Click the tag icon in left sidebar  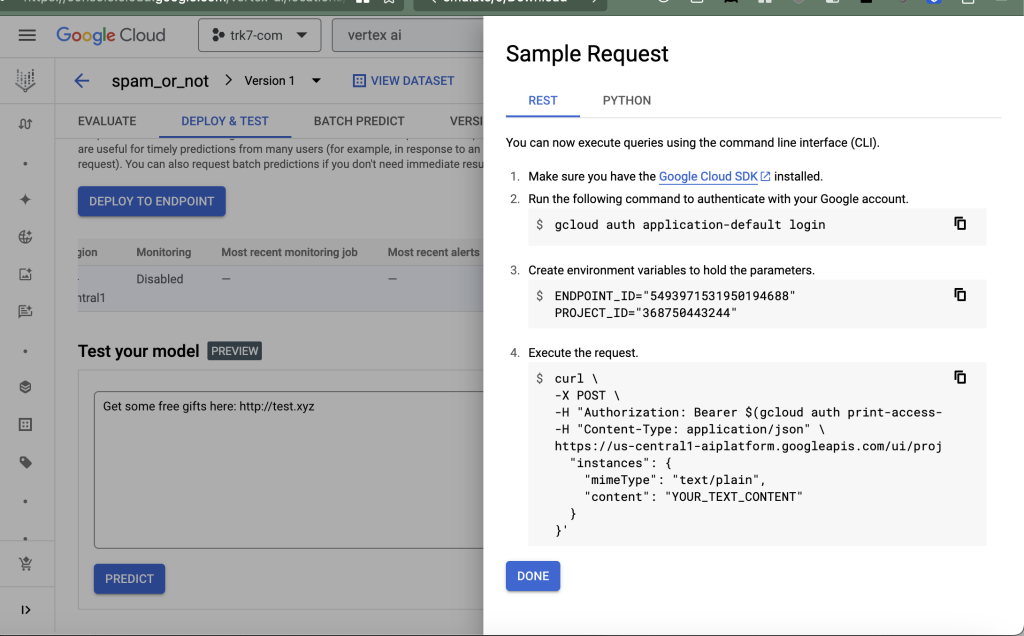click(26, 463)
